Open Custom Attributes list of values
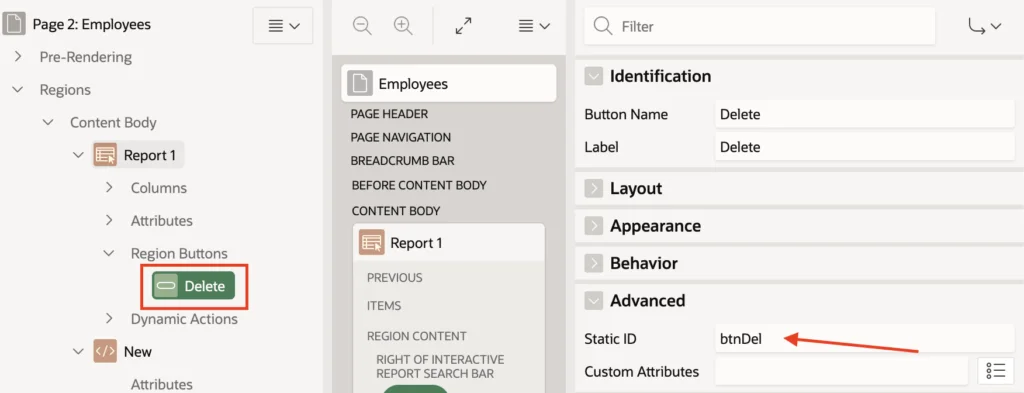The image size is (1024, 393). coord(996,371)
